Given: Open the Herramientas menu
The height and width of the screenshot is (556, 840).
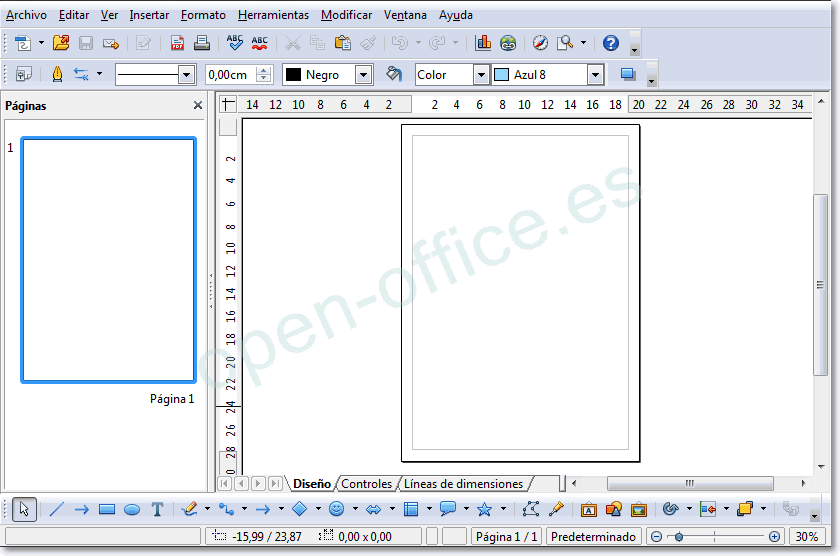Looking at the screenshot, I should (x=273, y=15).
